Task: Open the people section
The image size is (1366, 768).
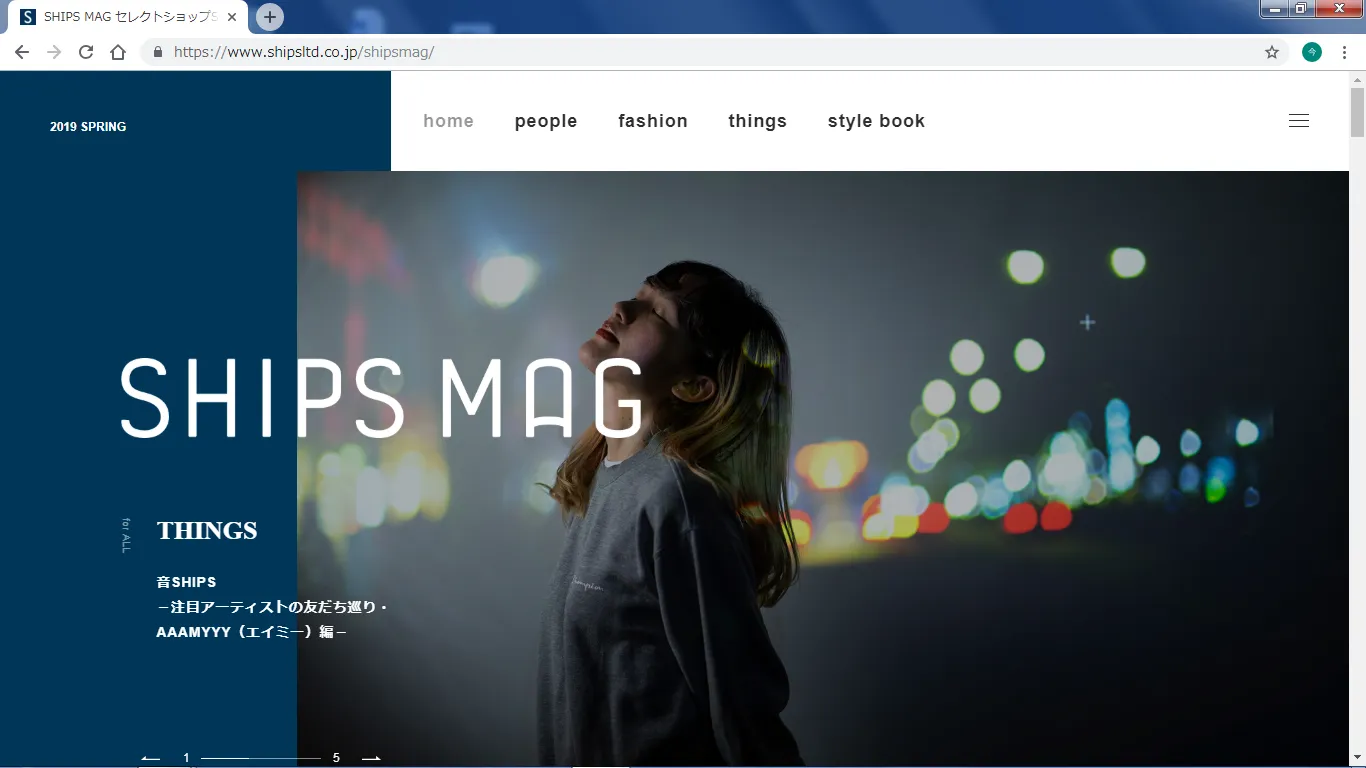Action: (x=546, y=121)
